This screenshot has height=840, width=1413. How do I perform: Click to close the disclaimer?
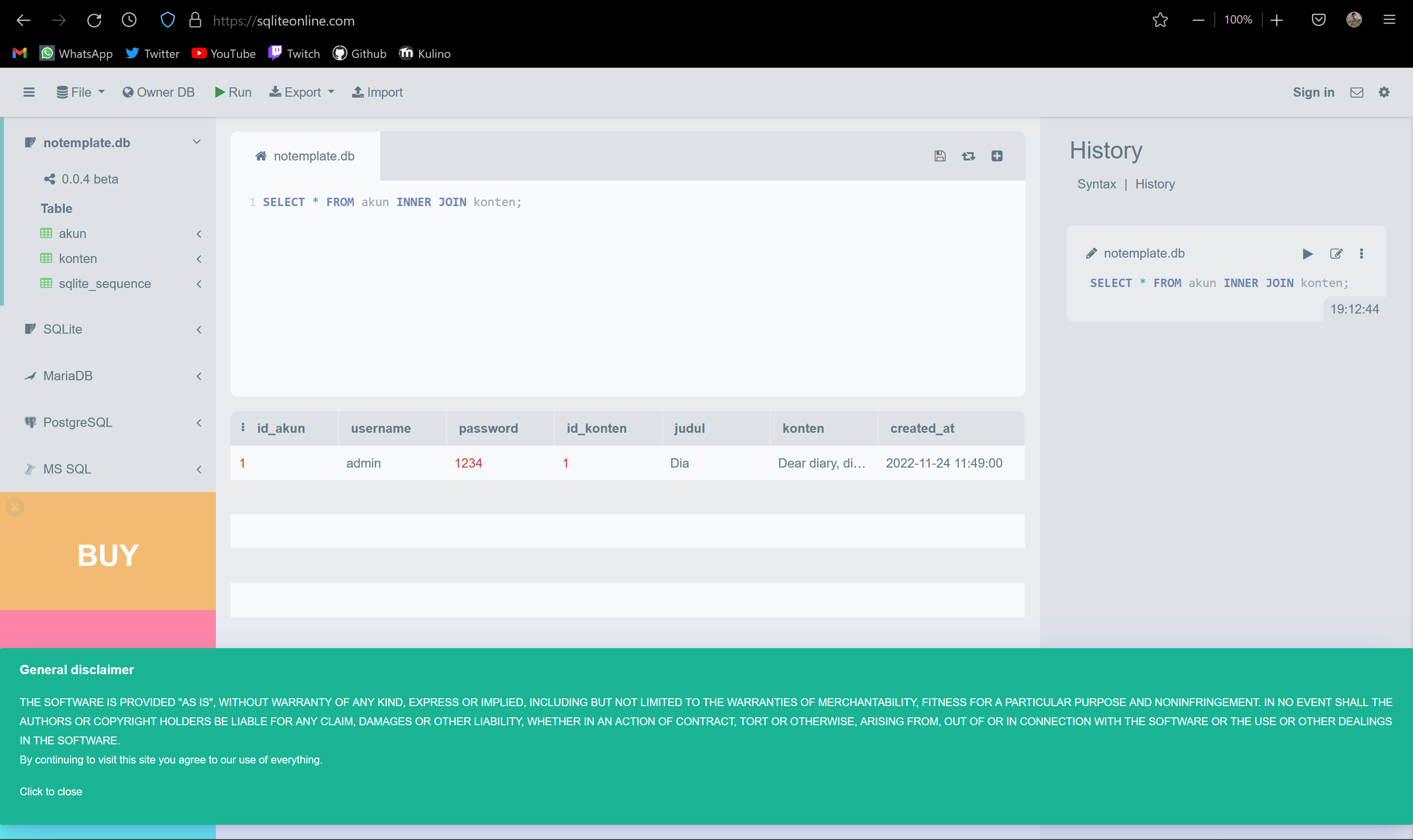(51, 791)
